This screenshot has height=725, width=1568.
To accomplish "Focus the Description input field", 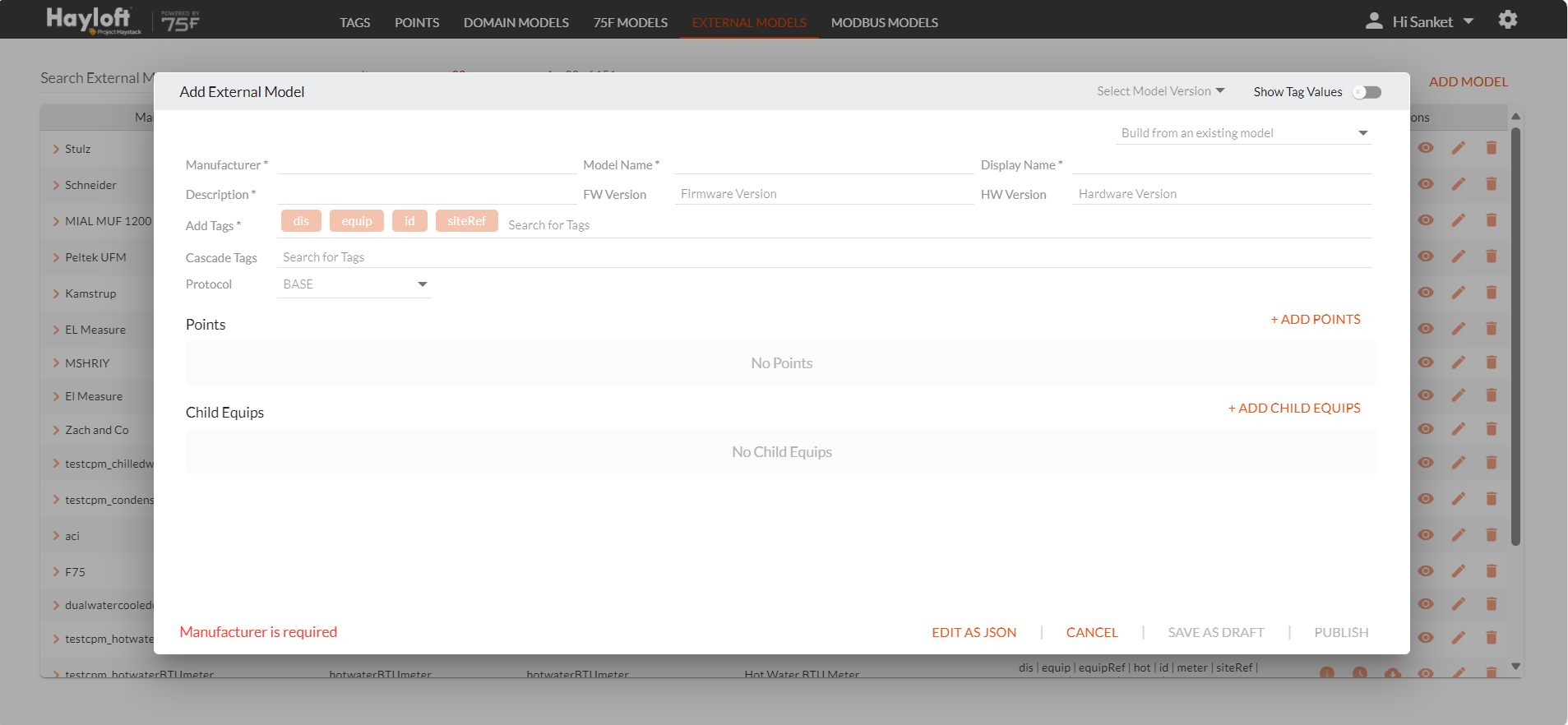I will tap(427, 194).
